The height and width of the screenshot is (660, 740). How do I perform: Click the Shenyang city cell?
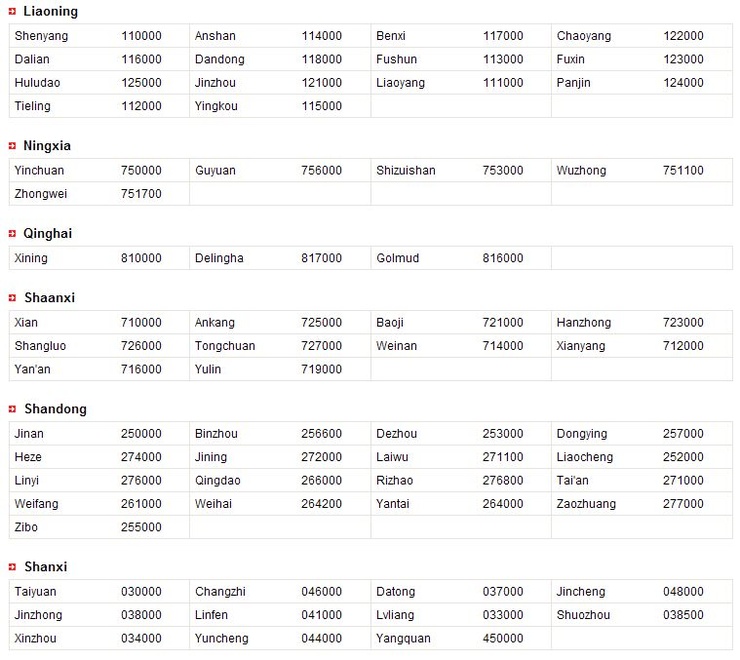point(41,36)
